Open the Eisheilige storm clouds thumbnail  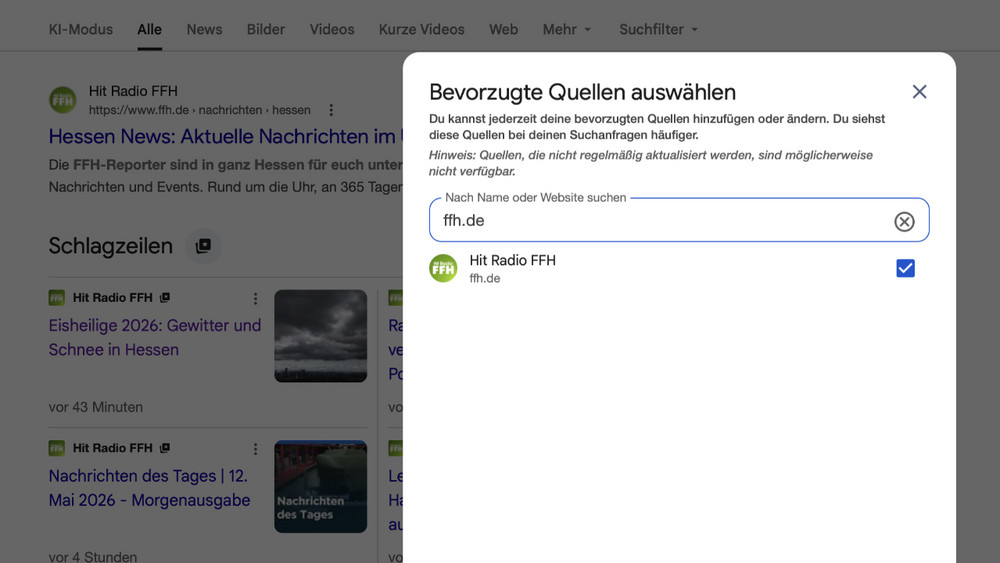pos(321,336)
